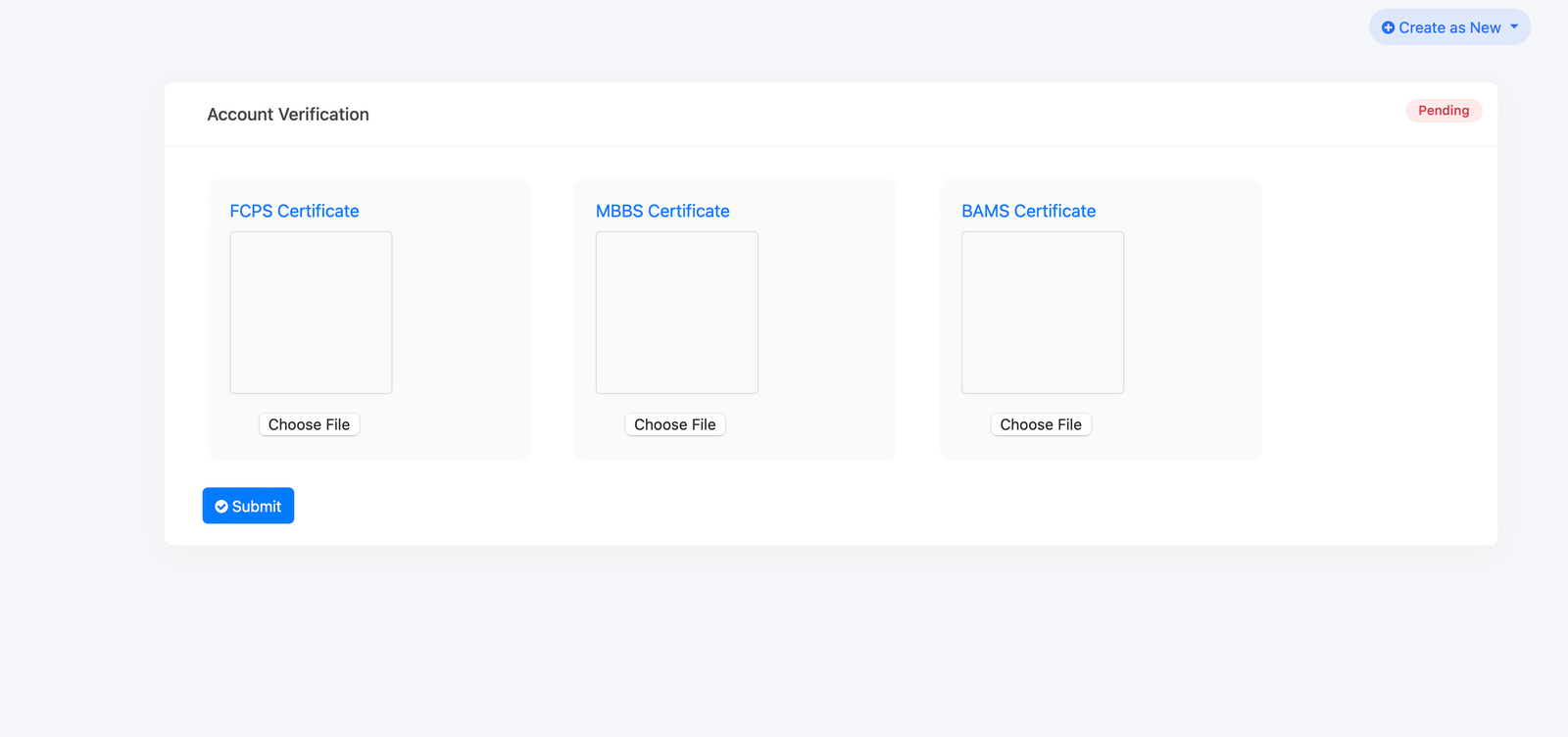Click the checkmark icon on Submit button
The height and width of the screenshot is (737, 1568).
pyautogui.click(x=221, y=507)
